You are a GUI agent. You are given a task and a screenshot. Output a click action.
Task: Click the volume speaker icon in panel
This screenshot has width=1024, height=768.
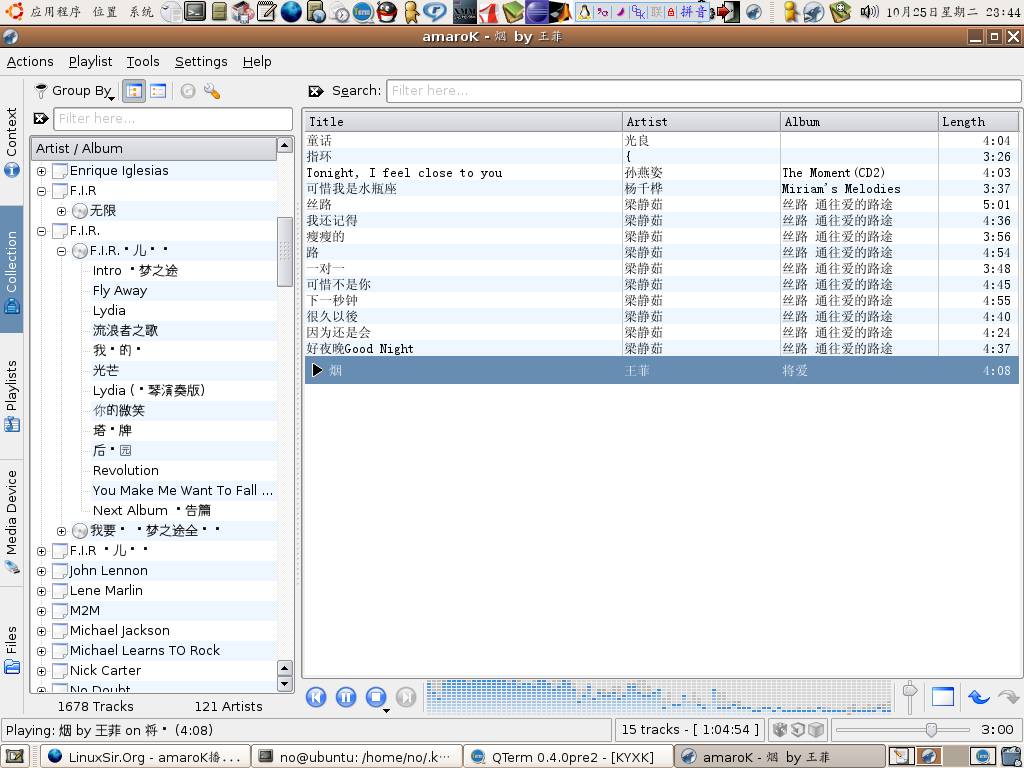tap(869, 11)
